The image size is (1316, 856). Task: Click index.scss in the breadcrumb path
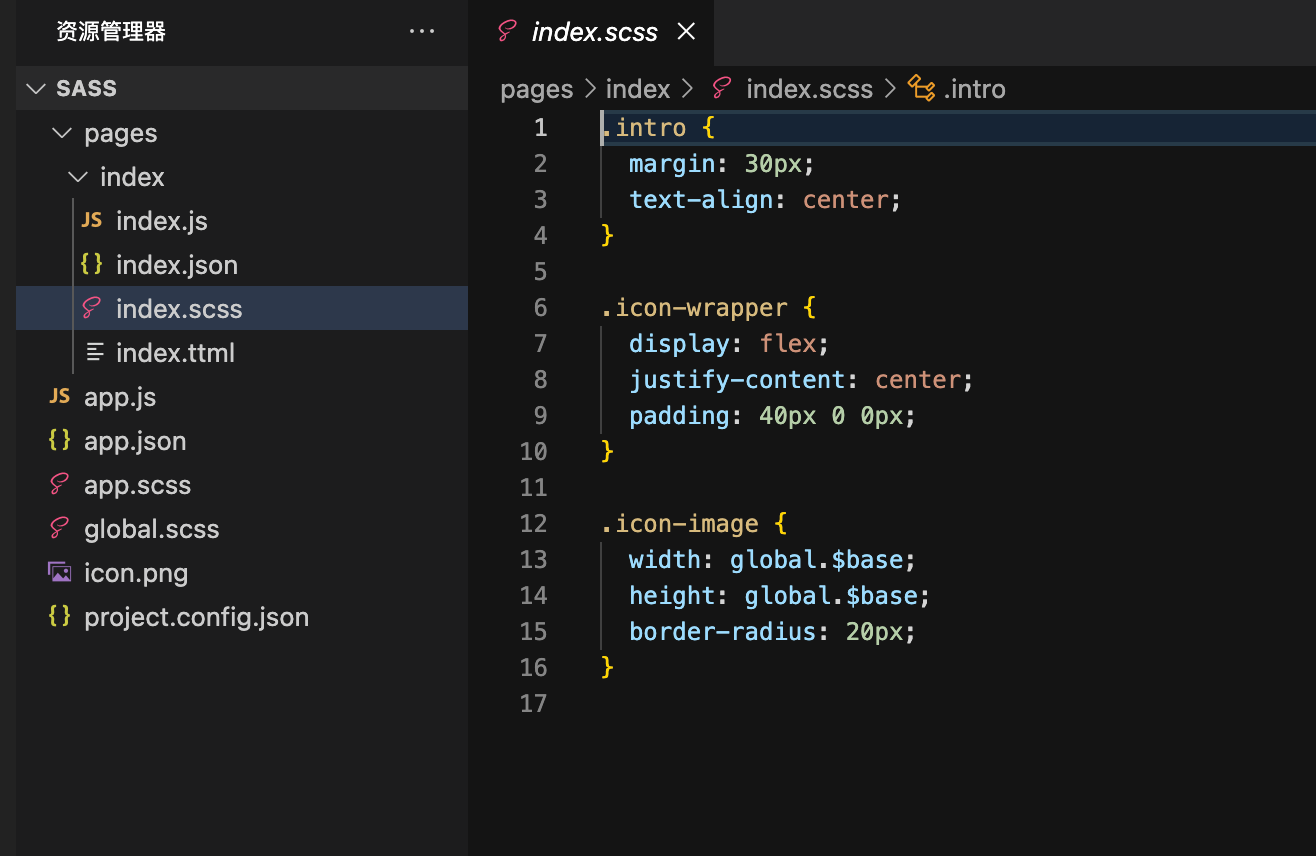tap(809, 89)
